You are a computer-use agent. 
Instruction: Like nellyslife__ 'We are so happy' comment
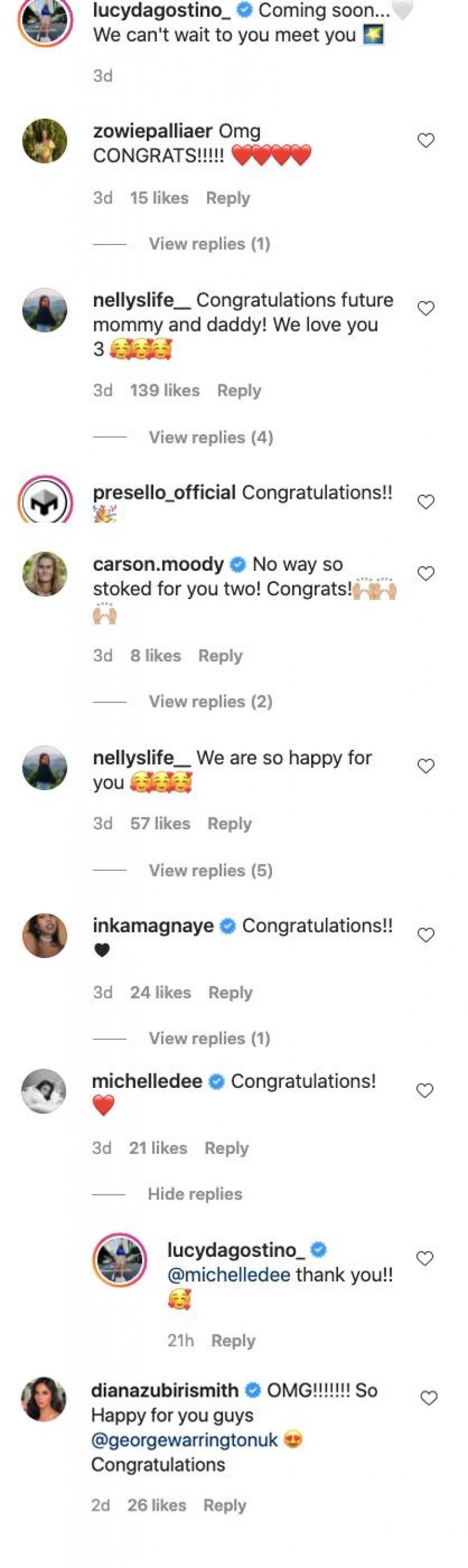425,766
